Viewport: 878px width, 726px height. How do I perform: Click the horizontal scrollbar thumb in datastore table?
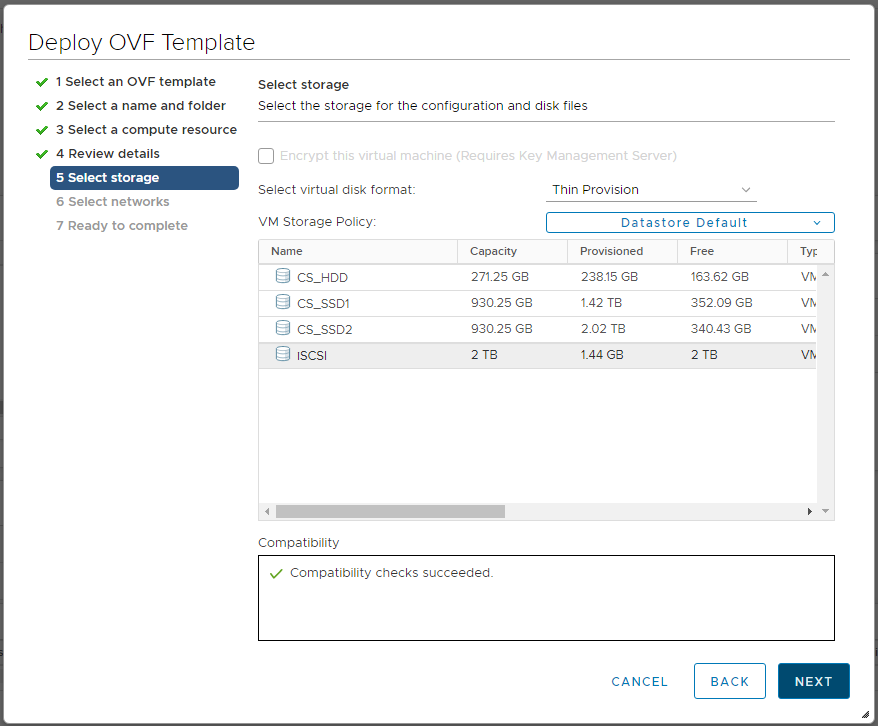point(390,511)
